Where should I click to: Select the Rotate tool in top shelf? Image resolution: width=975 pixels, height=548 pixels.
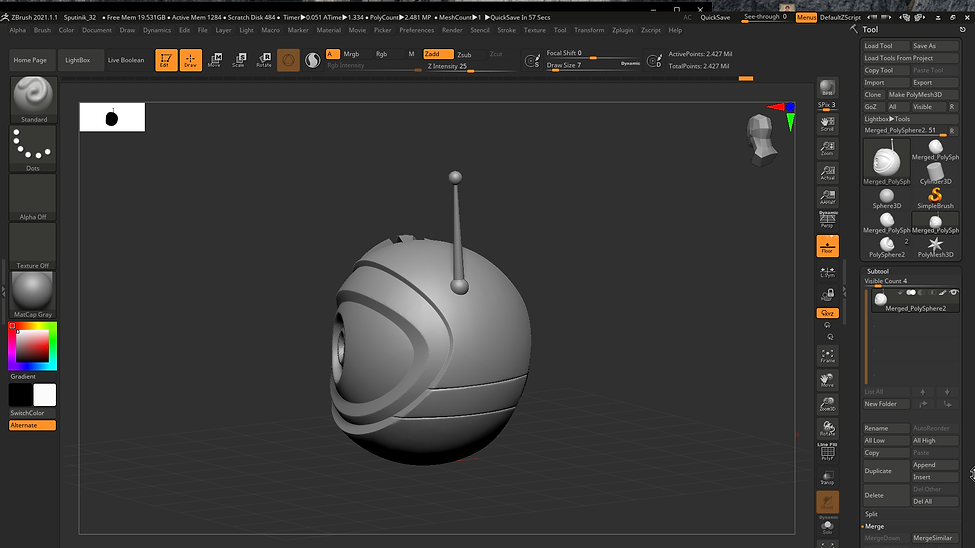tap(264, 60)
